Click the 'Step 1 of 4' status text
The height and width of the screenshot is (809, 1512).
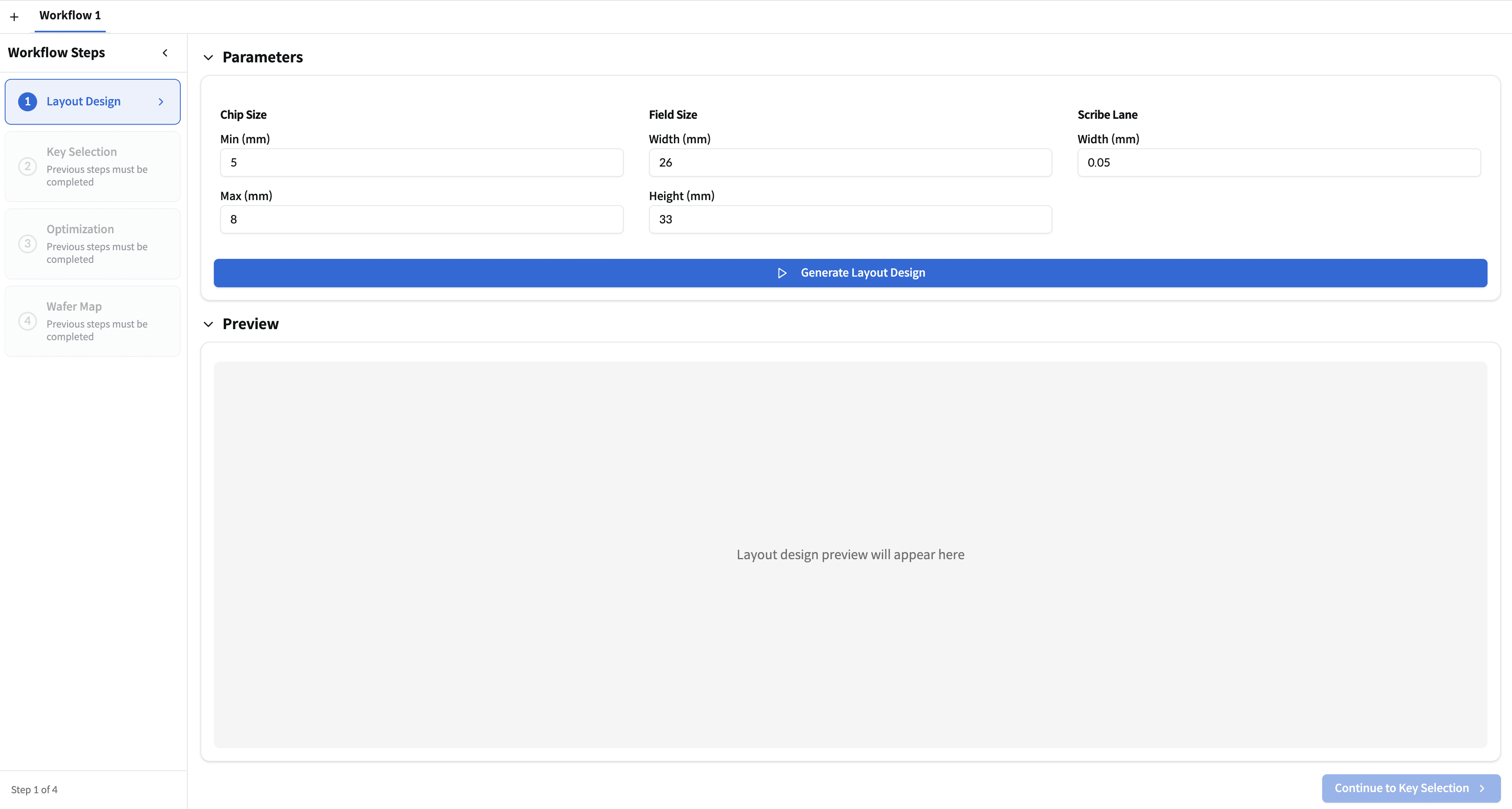click(34, 790)
